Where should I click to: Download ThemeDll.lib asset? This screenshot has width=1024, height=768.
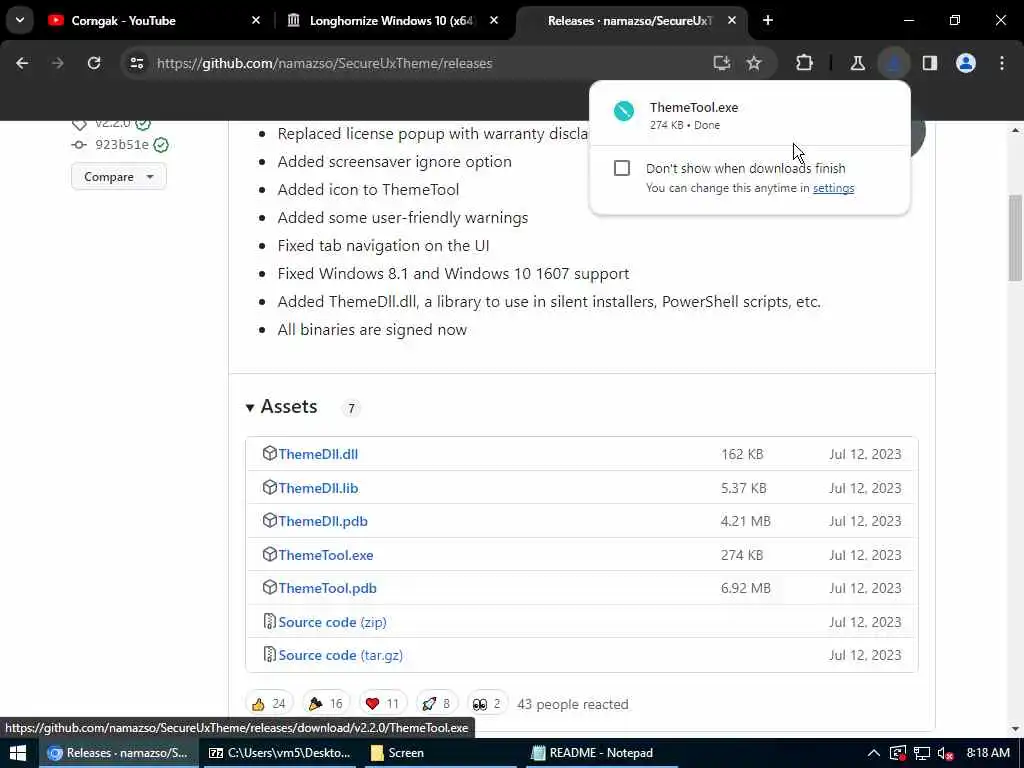(318, 488)
